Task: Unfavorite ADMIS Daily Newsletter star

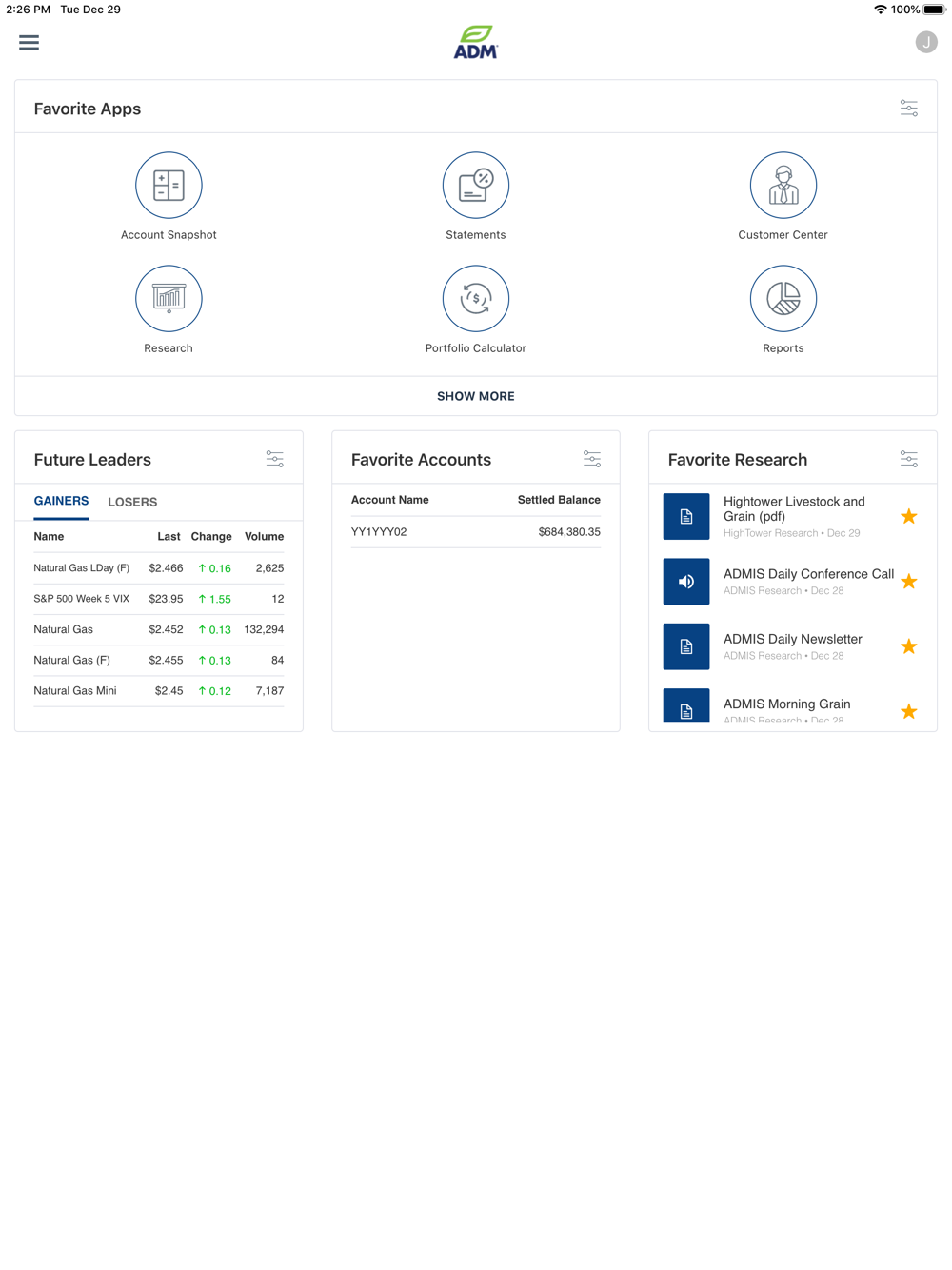Action: pyautogui.click(x=909, y=646)
